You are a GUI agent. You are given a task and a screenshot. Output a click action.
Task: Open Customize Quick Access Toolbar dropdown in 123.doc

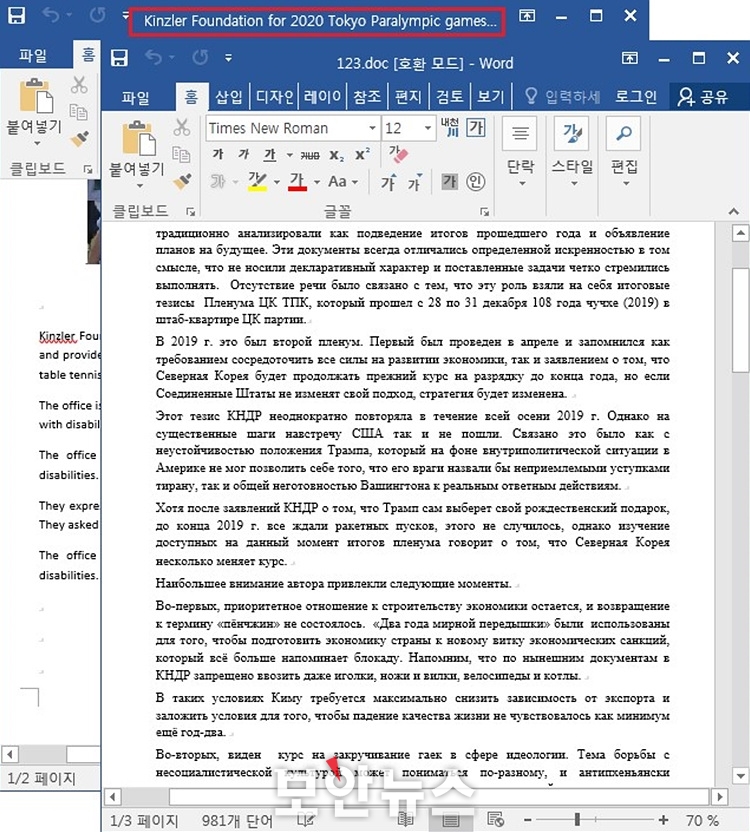click(x=229, y=57)
